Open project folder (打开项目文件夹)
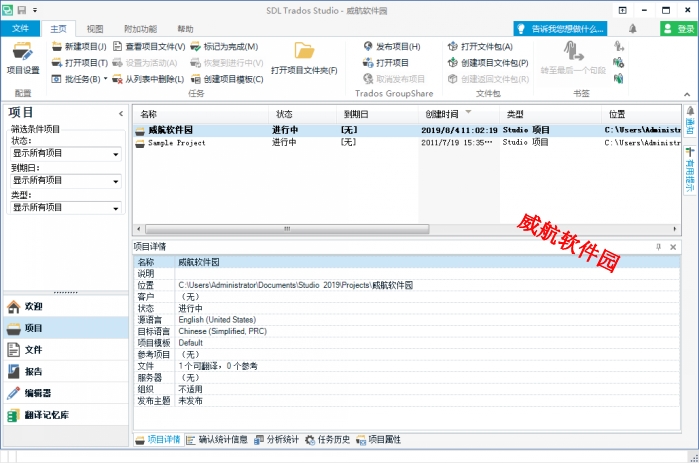 click(304, 58)
